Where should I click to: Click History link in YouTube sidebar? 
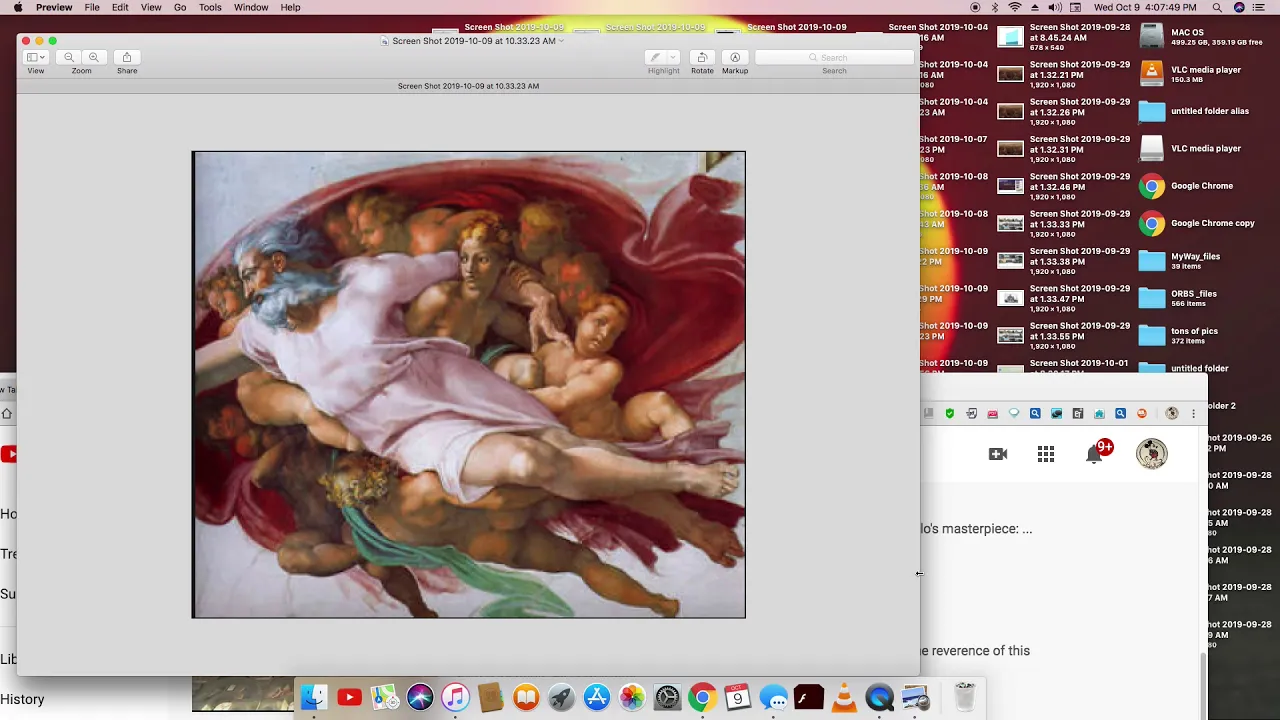(x=22, y=699)
